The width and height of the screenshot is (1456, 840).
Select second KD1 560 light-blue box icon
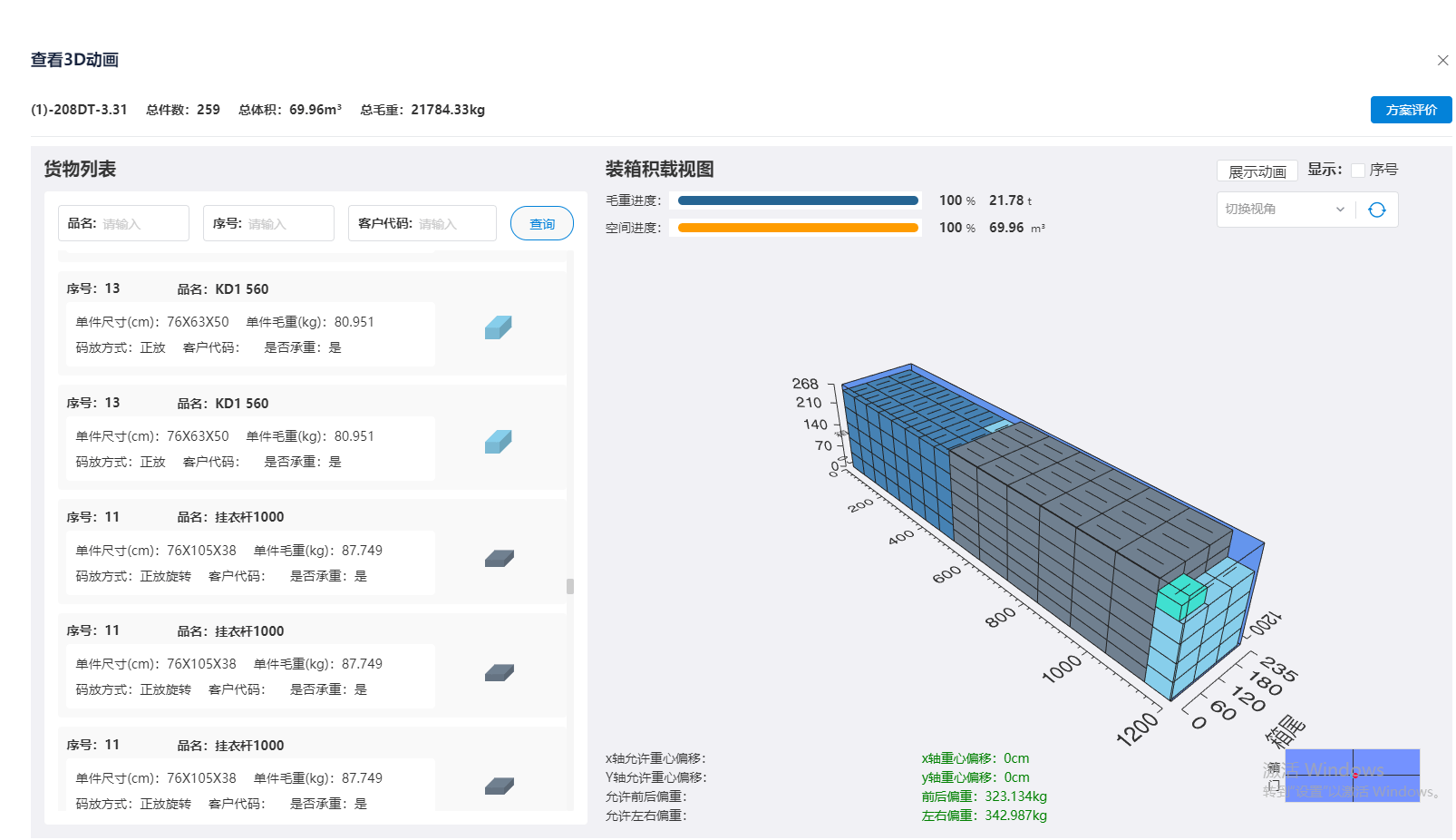click(x=499, y=442)
